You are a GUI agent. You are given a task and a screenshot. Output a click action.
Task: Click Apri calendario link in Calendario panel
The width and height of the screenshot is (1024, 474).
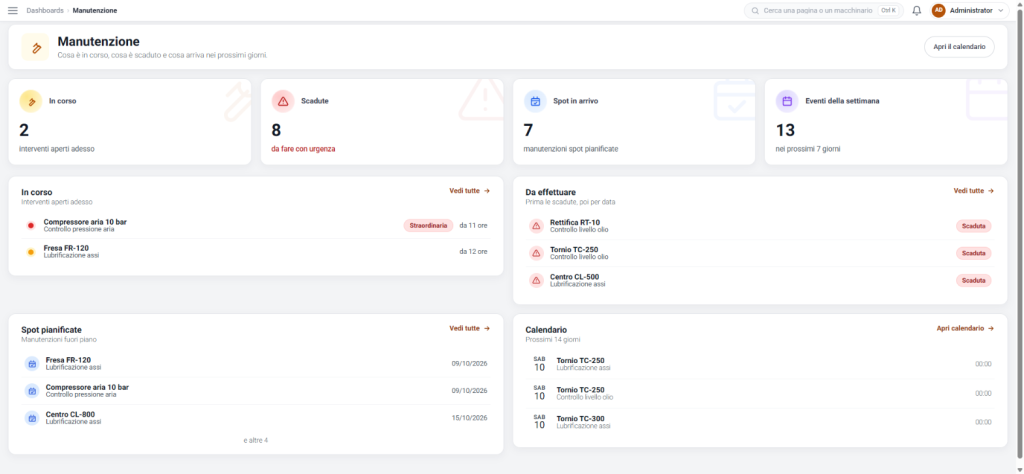click(965, 328)
